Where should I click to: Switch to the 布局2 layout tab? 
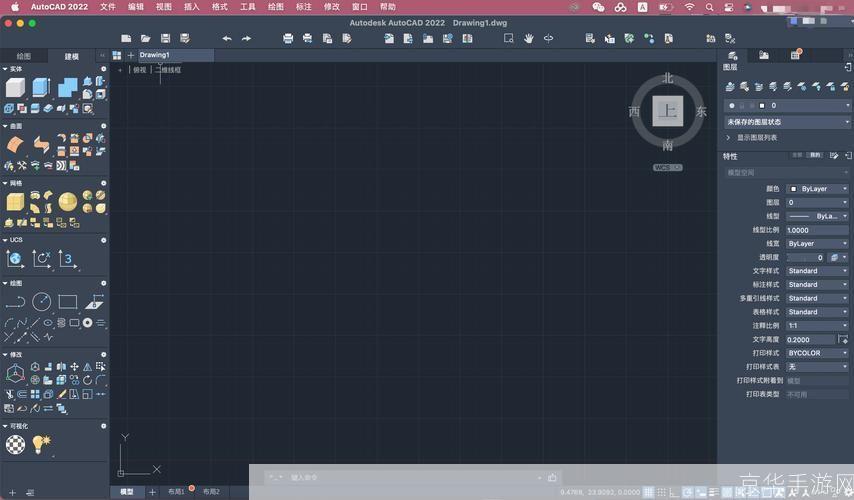pos(211,492)
